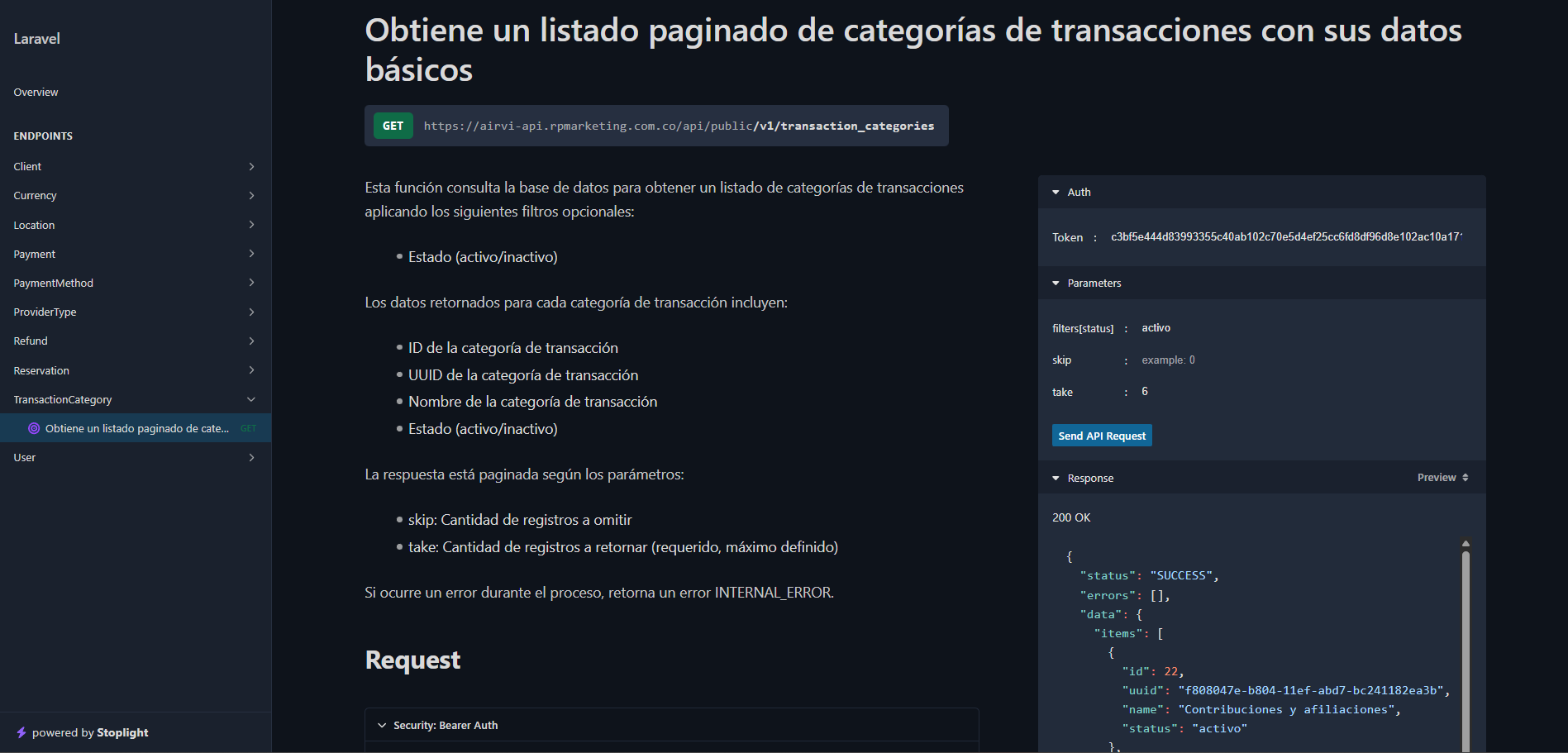This screenshot has width=1568, height=753.
Task: Open the Overview page
Action: tap(36, 93)
